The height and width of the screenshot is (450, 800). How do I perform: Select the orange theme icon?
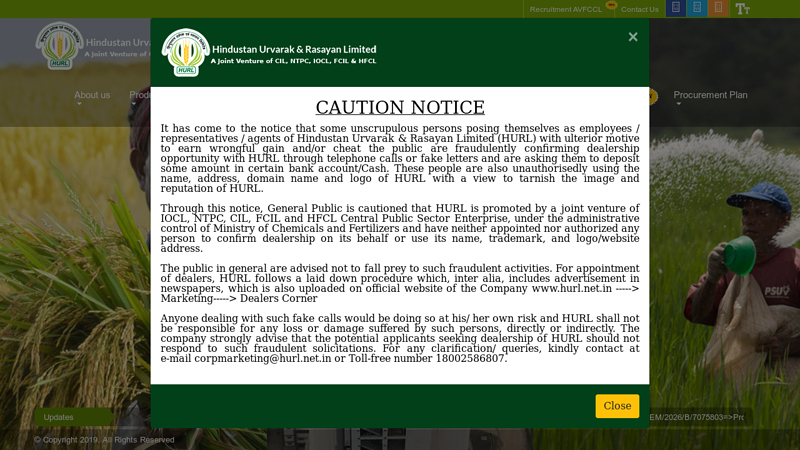coord(718,9)
